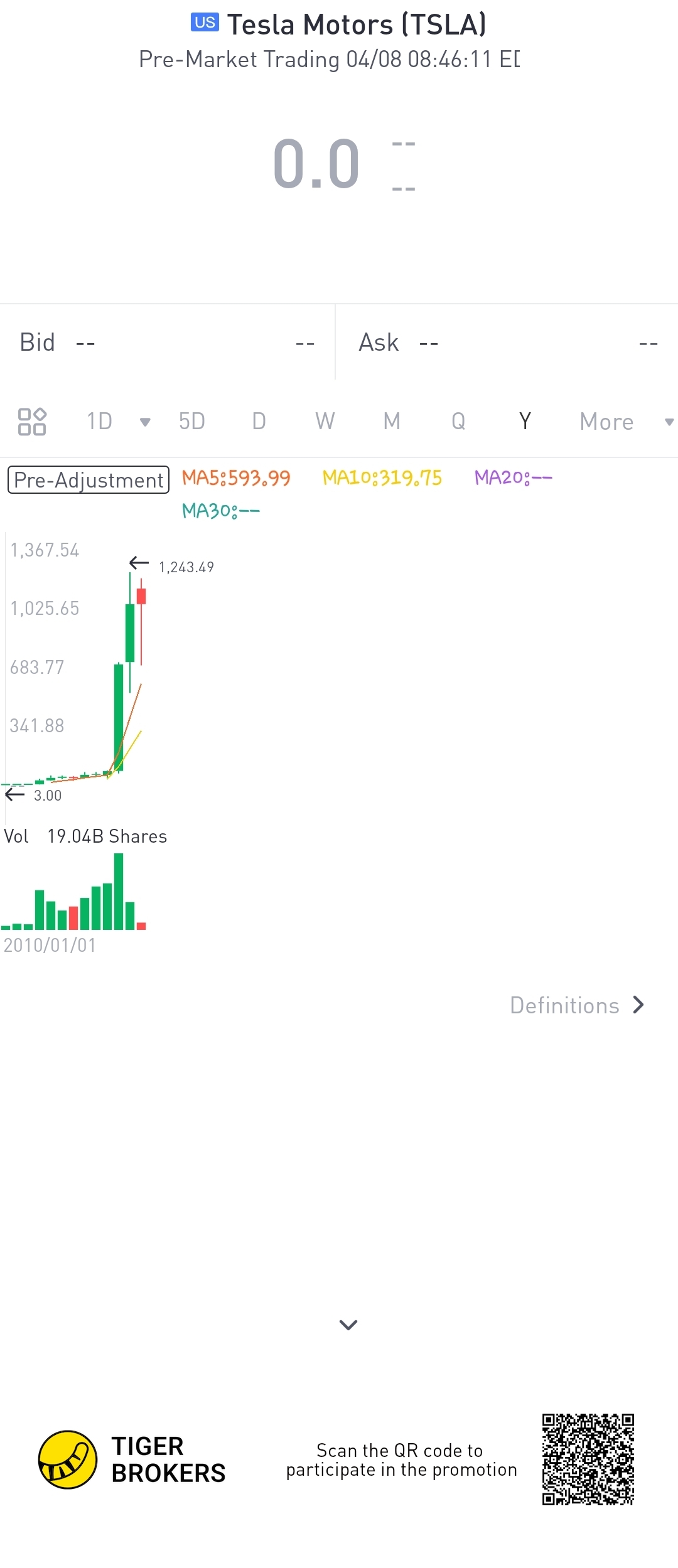The height and width of the screenshot is (1568, 678).
Task: Click the 3.00 low price marker
Action: tap(48, 796)
